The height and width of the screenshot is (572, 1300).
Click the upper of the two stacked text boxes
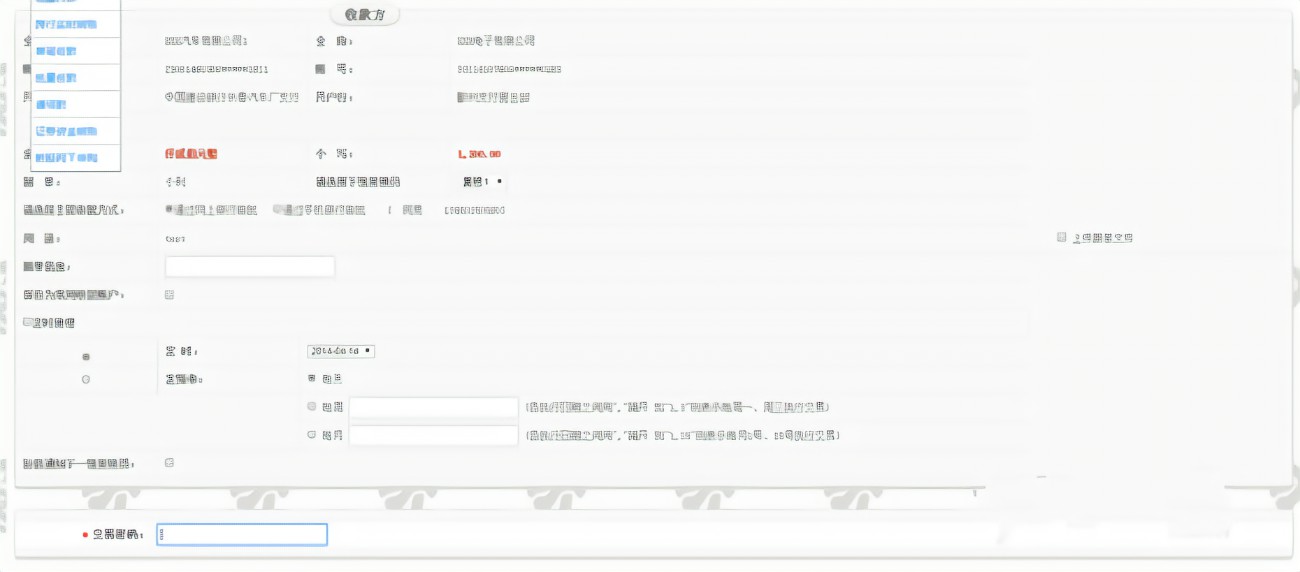pyautogui.click(x=433, y=407)
